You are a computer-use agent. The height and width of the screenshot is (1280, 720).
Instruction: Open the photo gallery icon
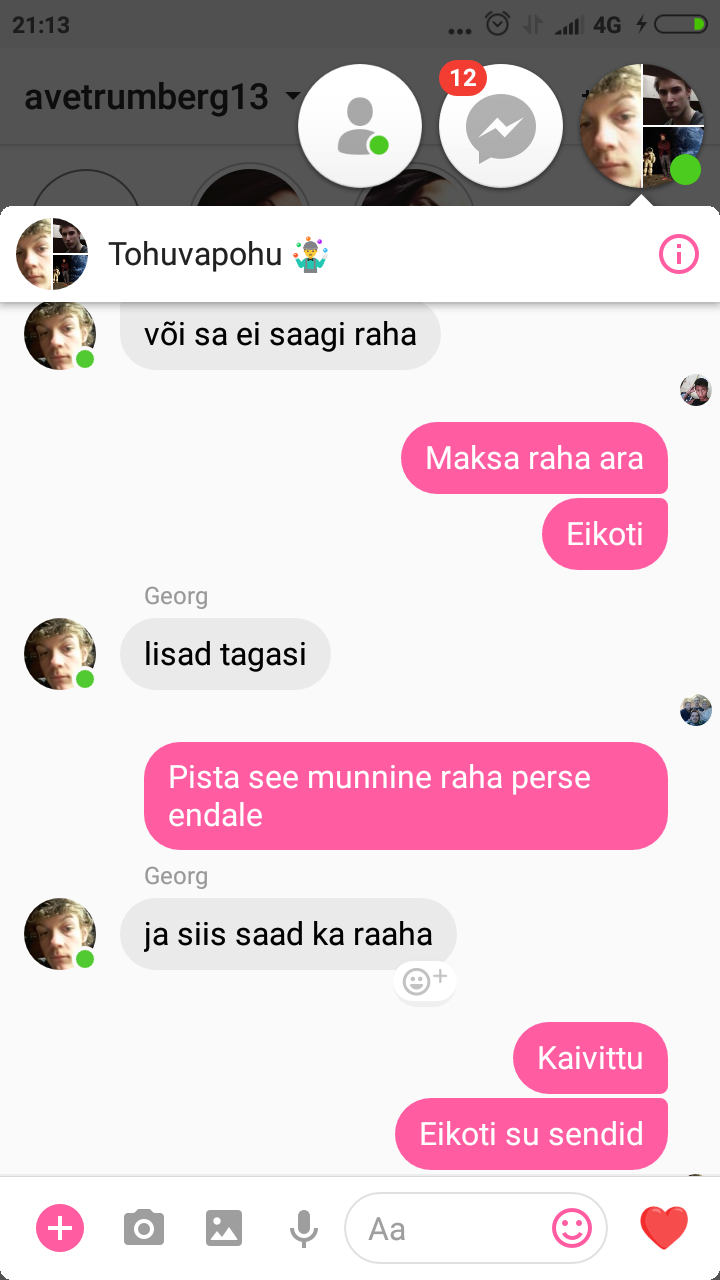point(224,1228)
